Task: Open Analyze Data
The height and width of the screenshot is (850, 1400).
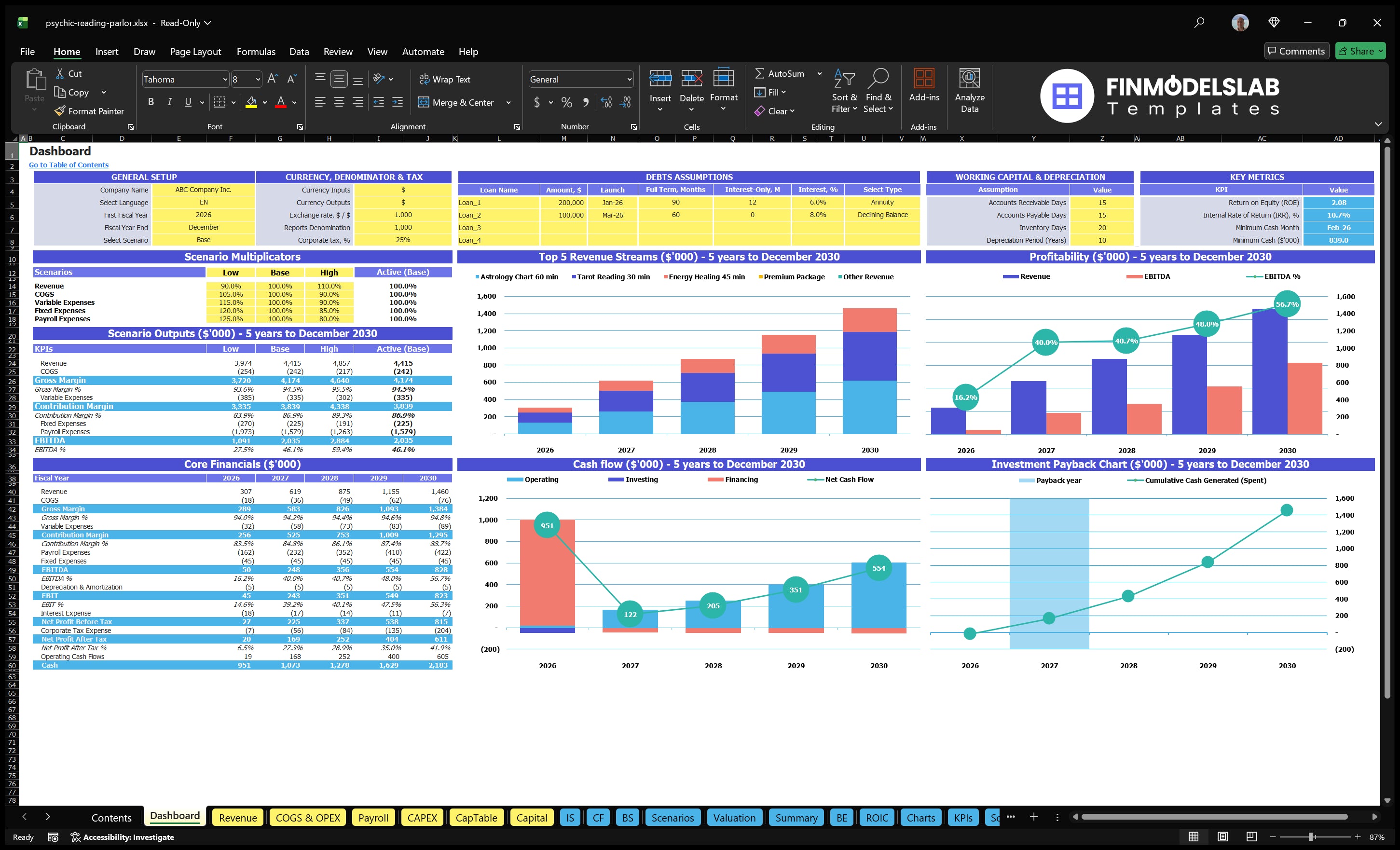Action: (969, 90)
